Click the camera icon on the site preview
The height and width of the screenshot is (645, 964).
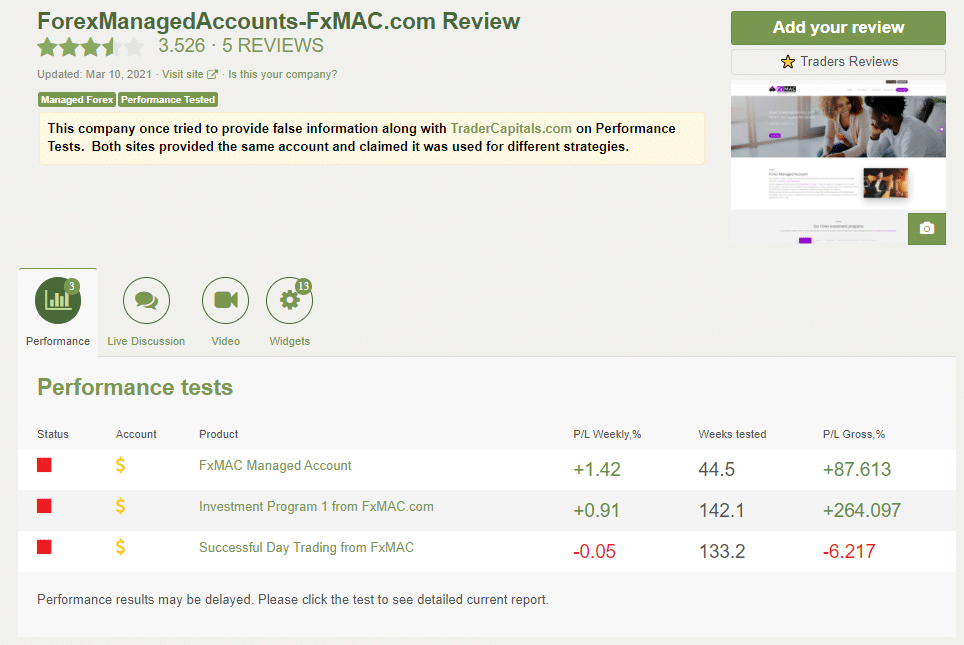926,228
